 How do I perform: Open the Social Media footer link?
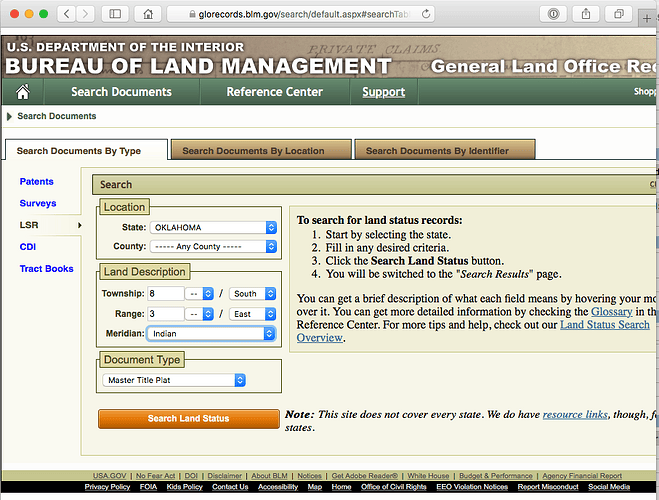[x=609, y=487]
